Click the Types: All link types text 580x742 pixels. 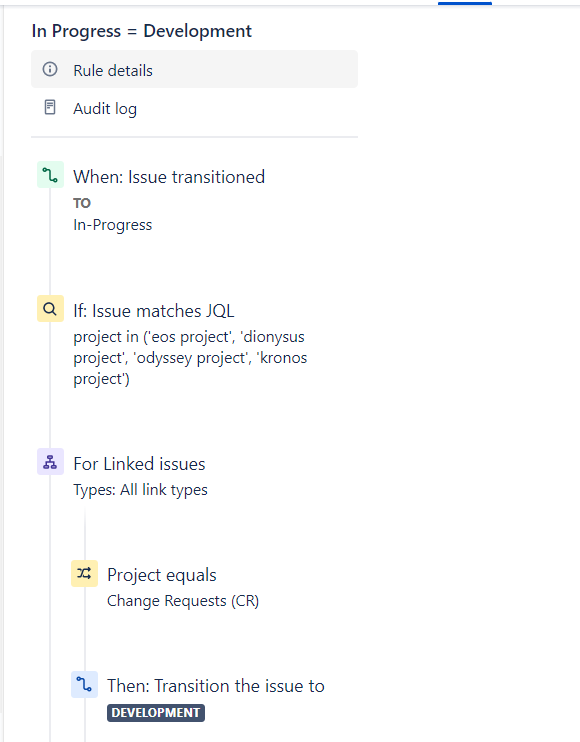[141, 490]
